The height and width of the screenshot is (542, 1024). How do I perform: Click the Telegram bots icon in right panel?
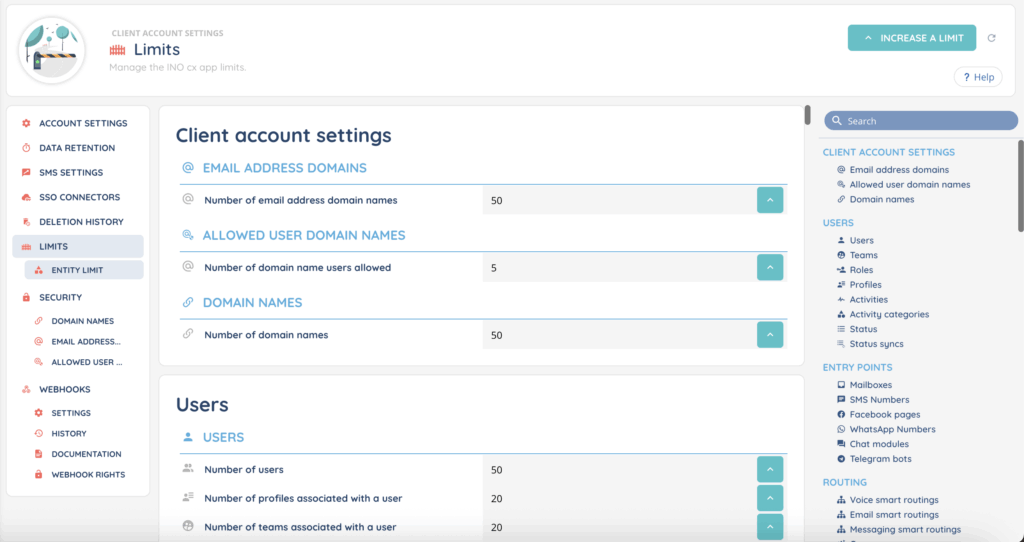pyautogui.click(x=841, y=459)
